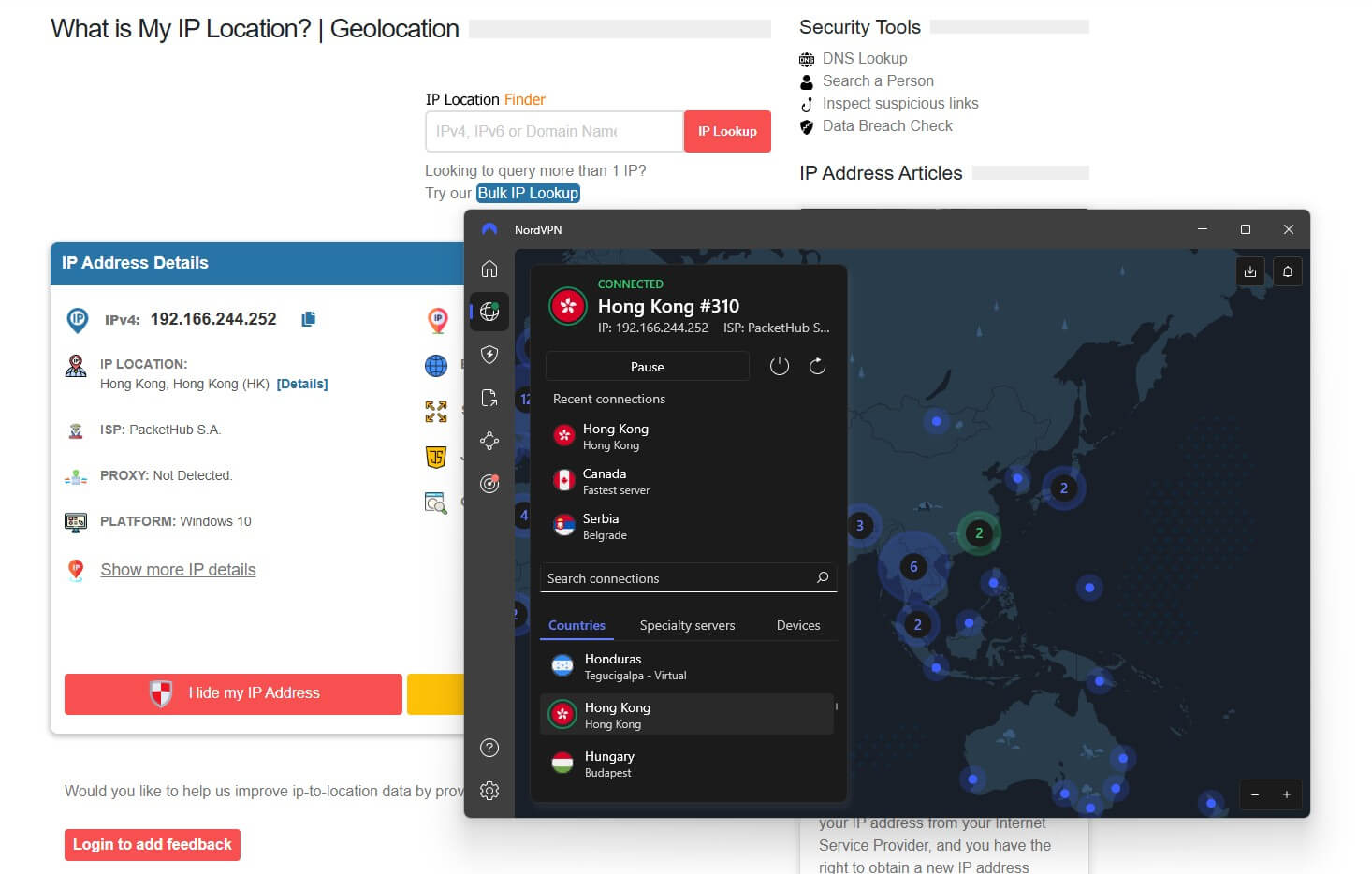Click the PLATFORM monitor icon
Viewport: 1372px width, 874px height.
point(76,522)
